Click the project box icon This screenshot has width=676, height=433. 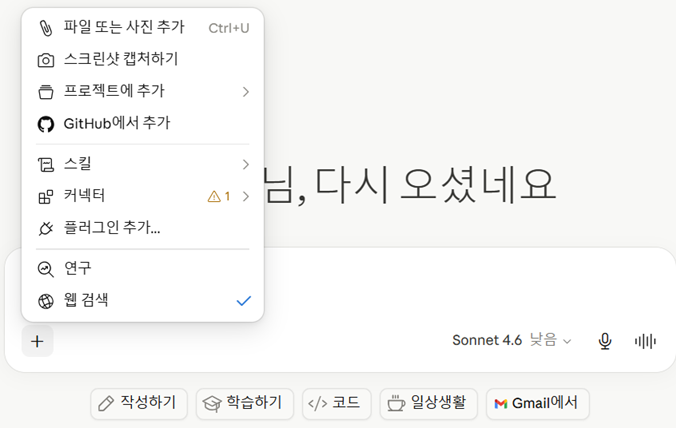[46, 92]
